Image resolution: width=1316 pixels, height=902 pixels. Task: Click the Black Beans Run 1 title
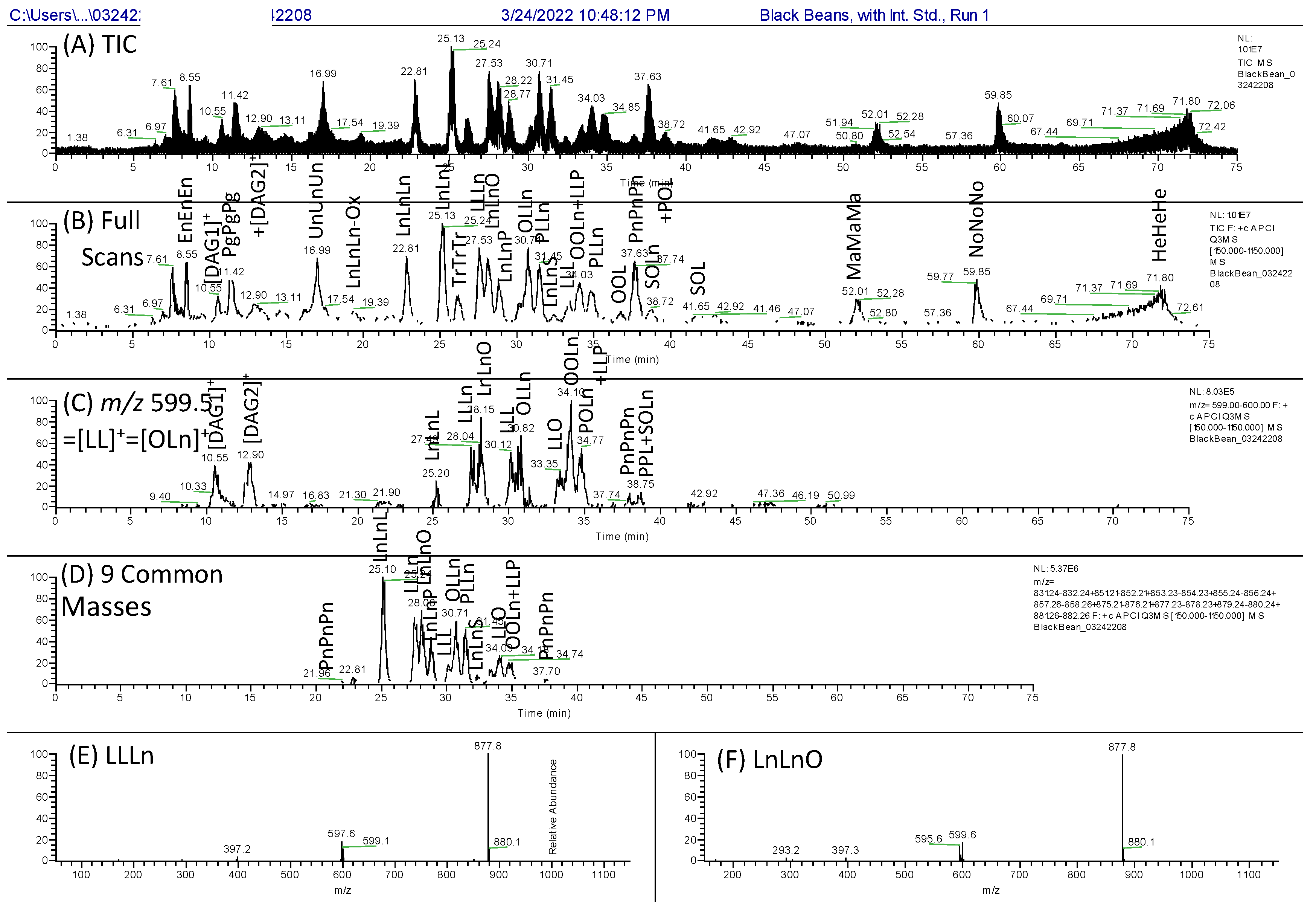tap(874, 15)
